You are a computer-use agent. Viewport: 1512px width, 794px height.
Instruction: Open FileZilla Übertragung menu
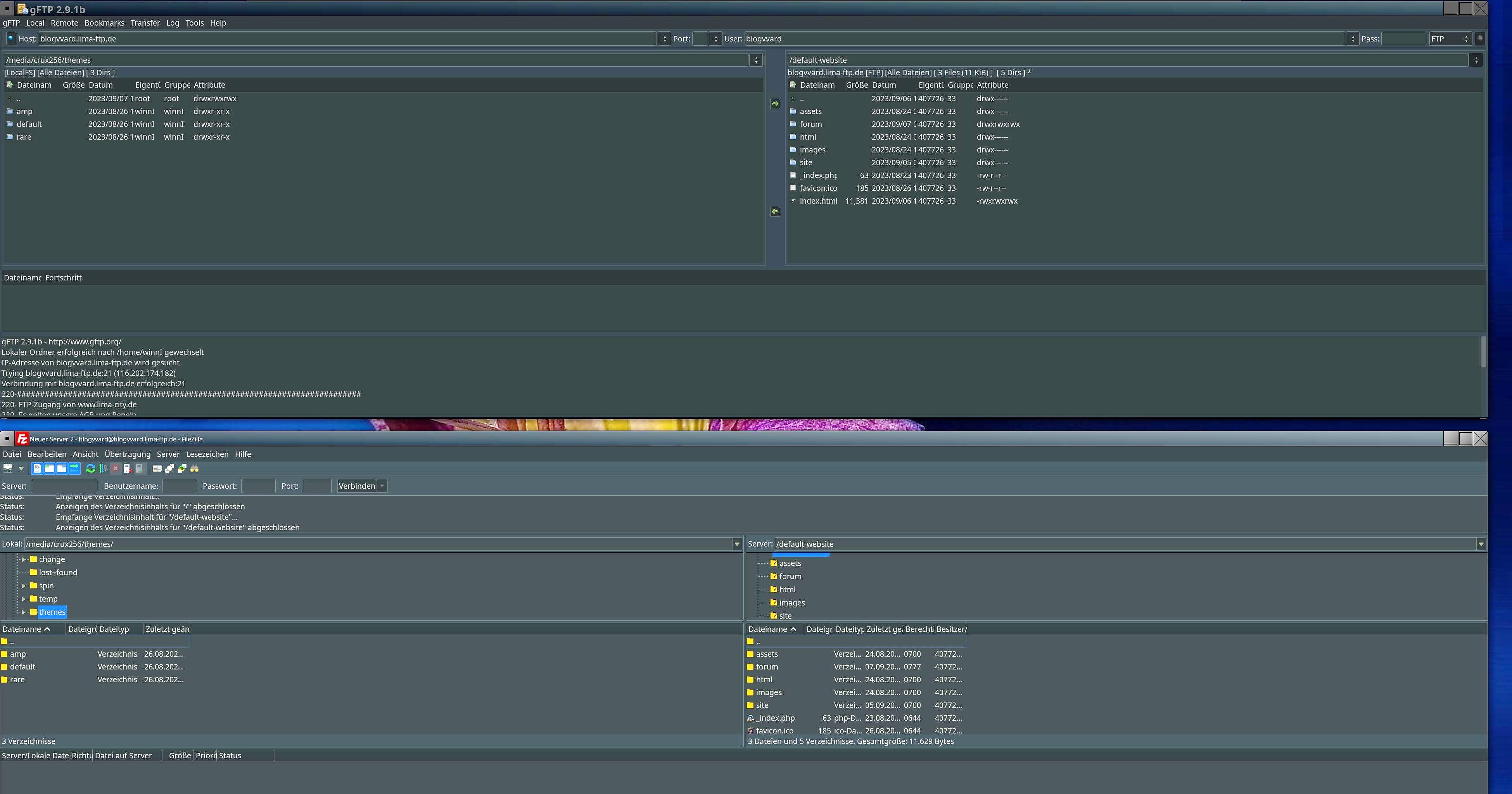click(x=127, y=455)
